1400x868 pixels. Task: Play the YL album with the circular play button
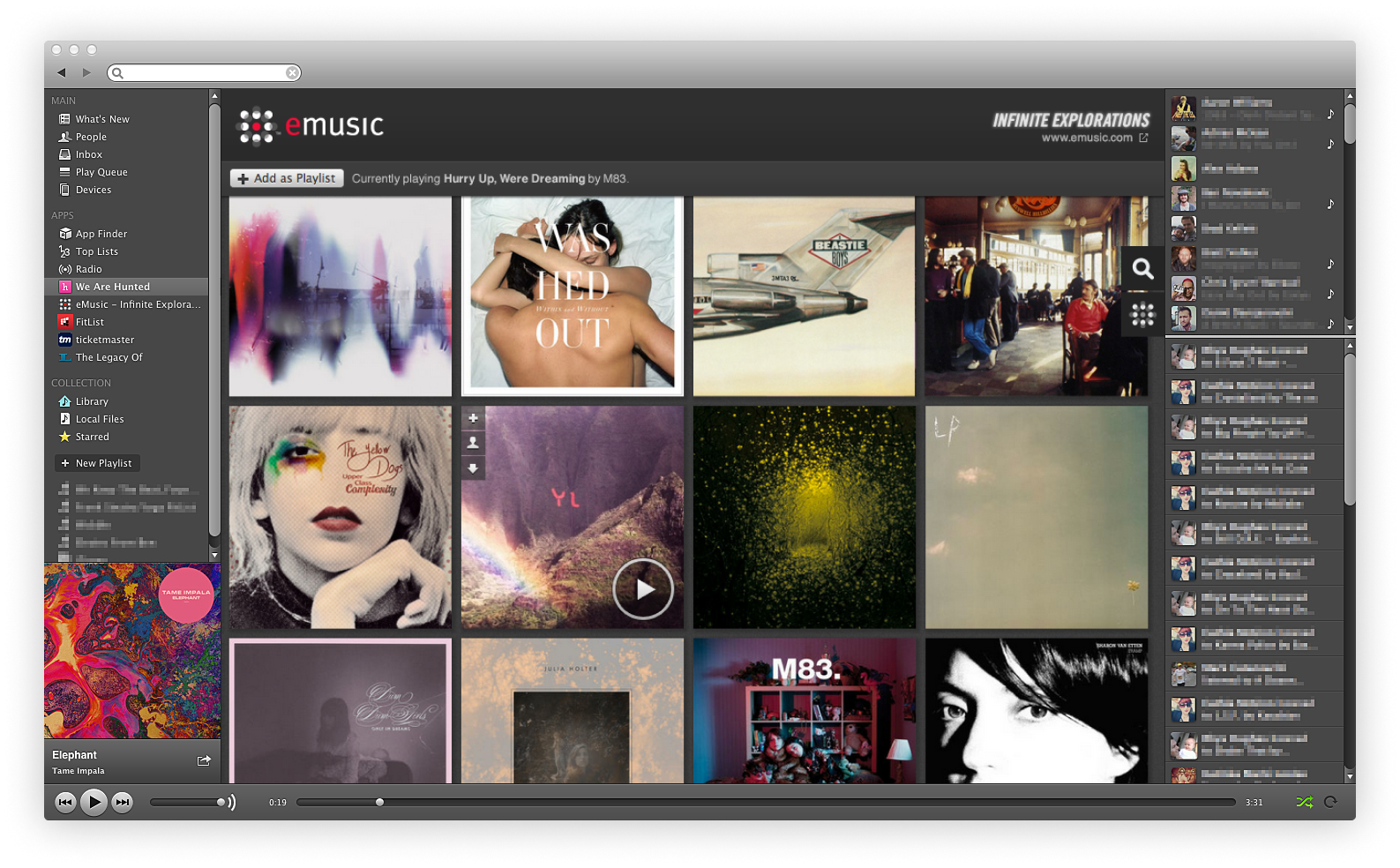643,588
